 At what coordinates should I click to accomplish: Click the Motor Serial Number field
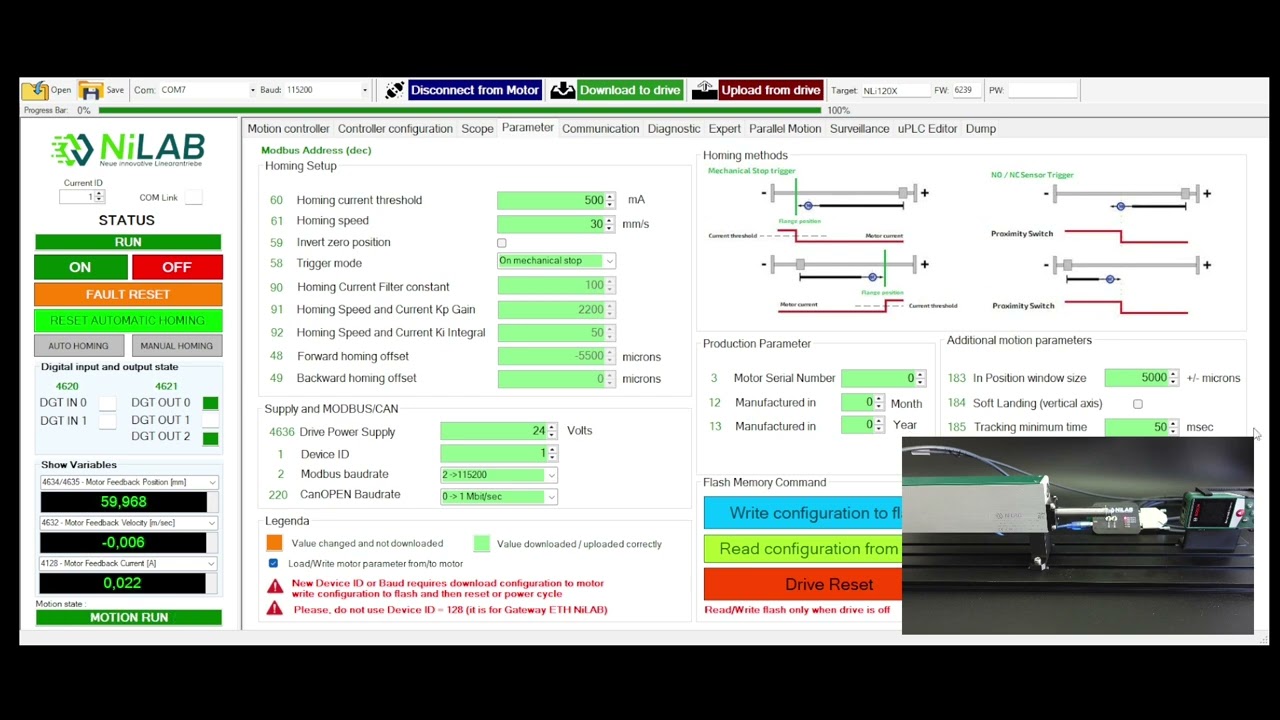[x=884, y=378]
